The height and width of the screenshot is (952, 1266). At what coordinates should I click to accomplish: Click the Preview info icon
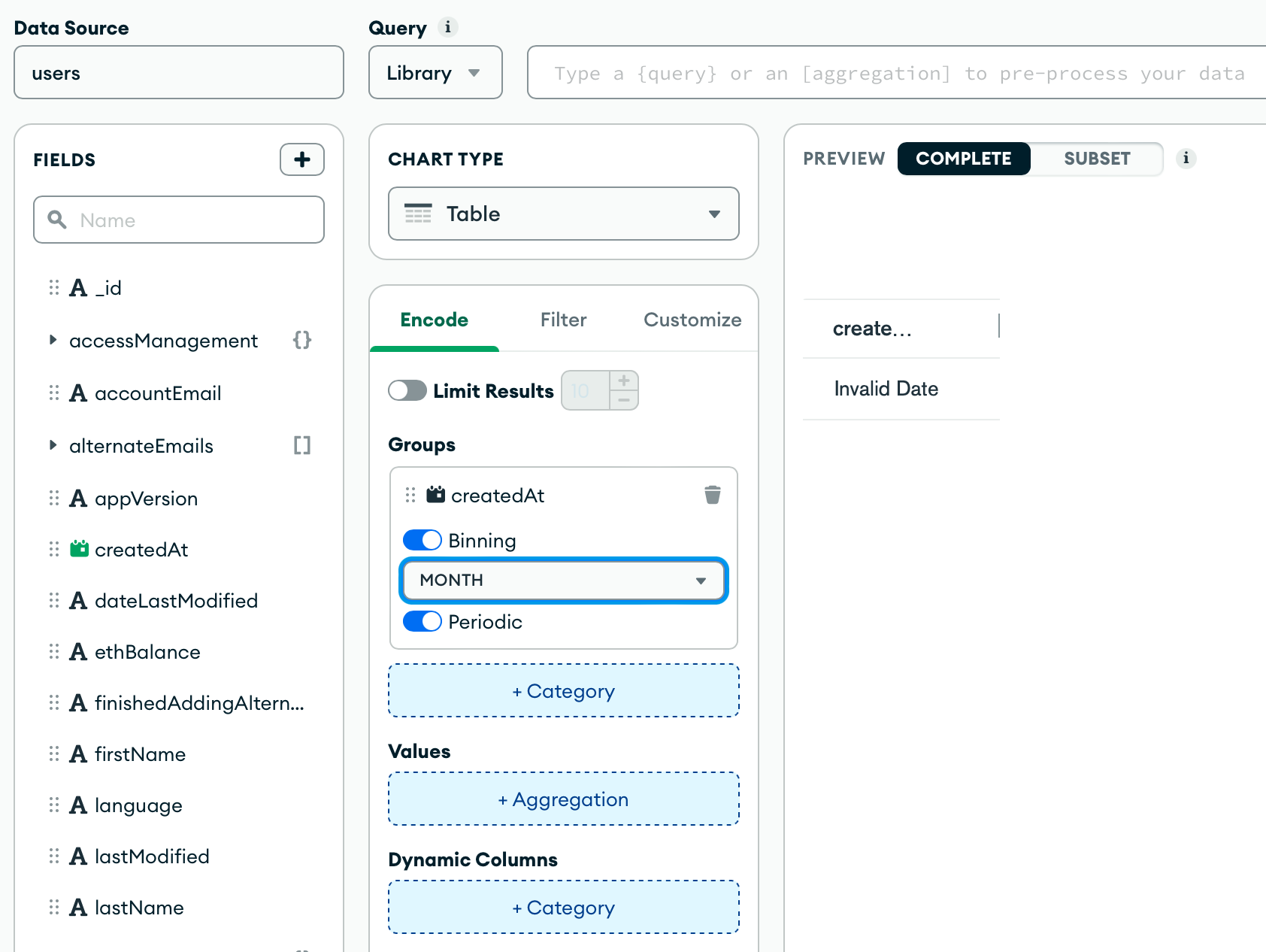(x=1186, y=158)
